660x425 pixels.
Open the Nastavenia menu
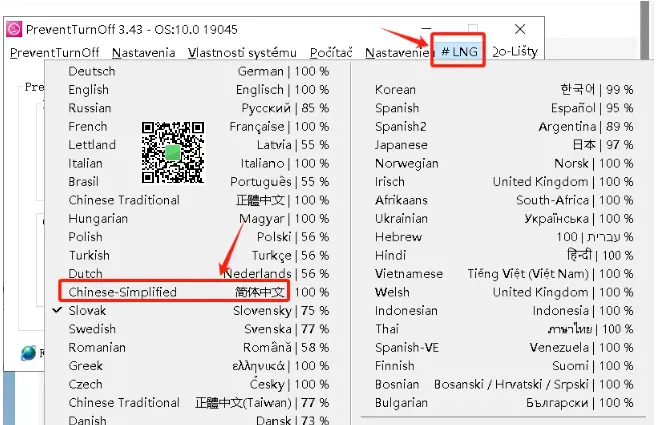click(x=144, y=53)
